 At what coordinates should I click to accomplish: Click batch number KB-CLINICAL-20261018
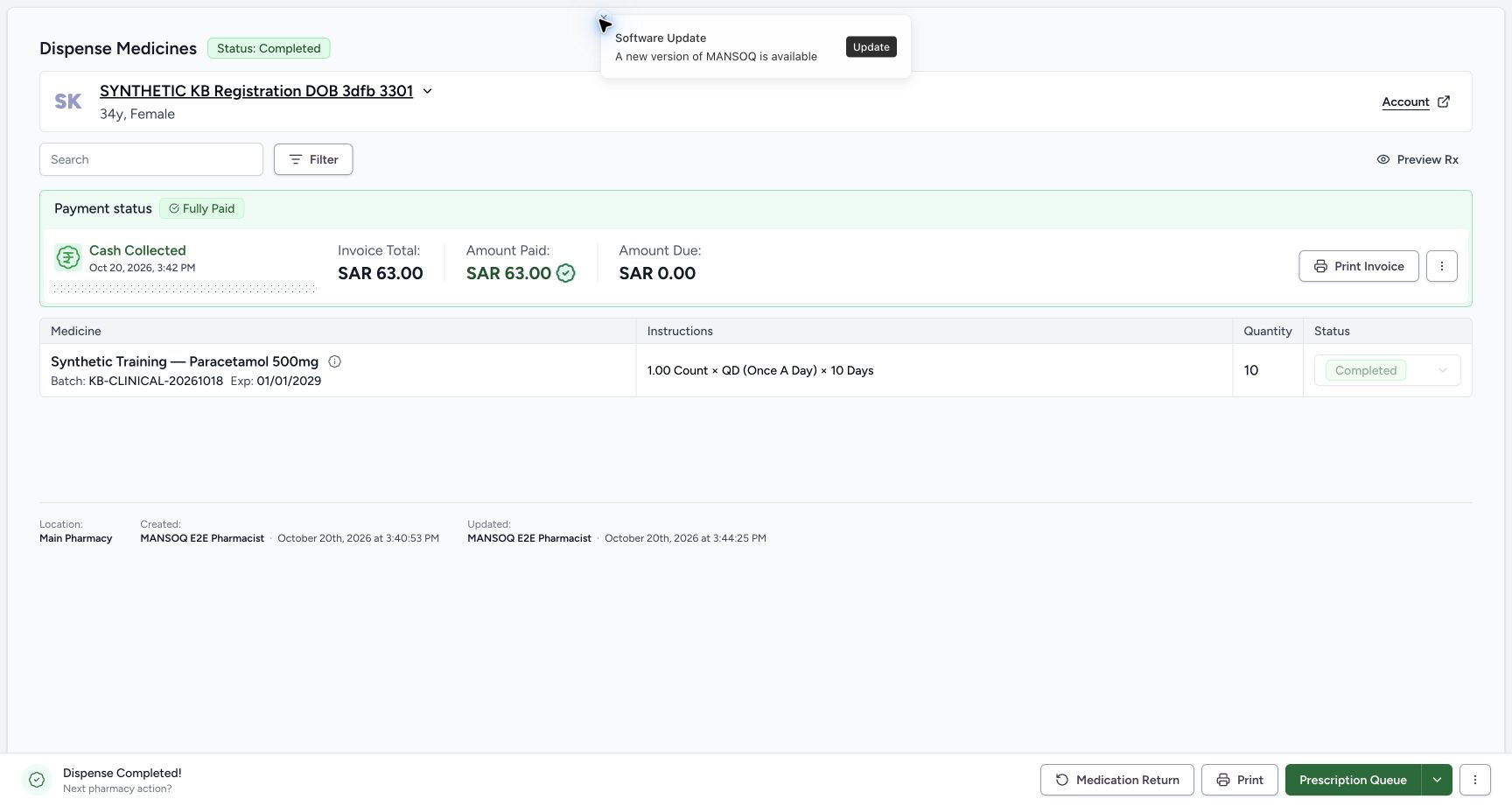(x=156, y=381)
